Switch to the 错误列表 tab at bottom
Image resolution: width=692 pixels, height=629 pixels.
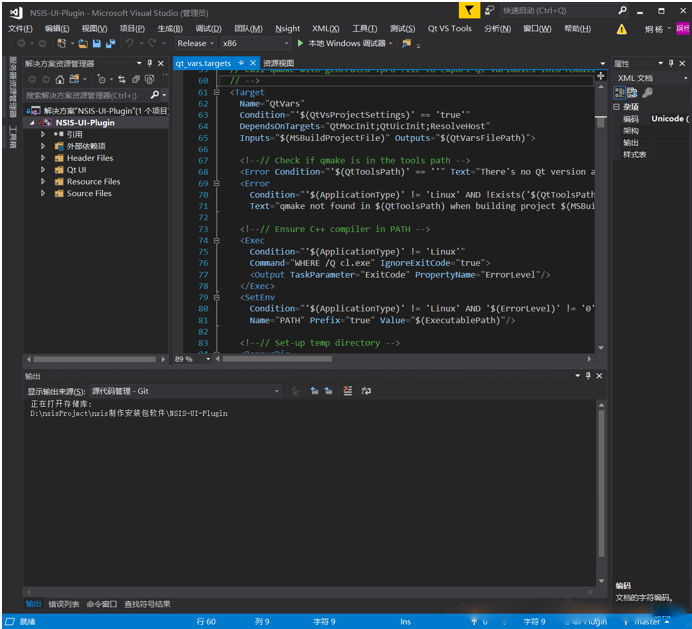click(64, 604)
